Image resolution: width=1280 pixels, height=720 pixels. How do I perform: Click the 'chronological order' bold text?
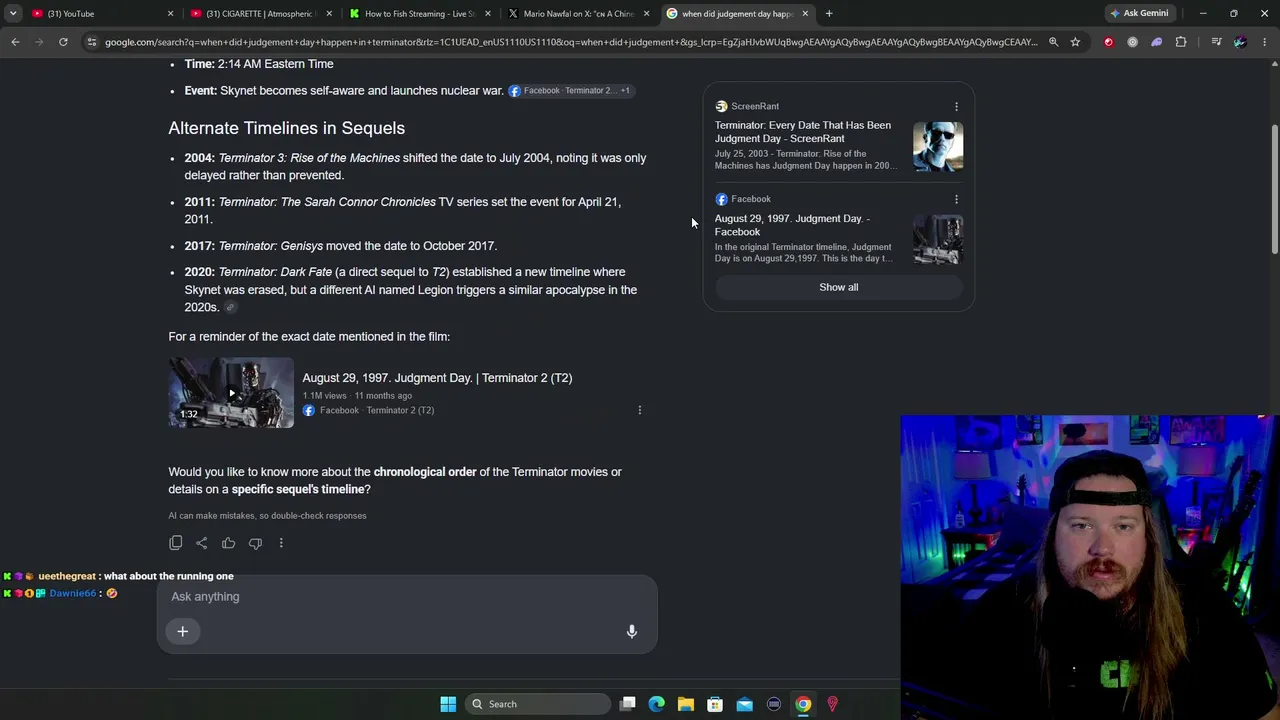[x=425, y=472]
